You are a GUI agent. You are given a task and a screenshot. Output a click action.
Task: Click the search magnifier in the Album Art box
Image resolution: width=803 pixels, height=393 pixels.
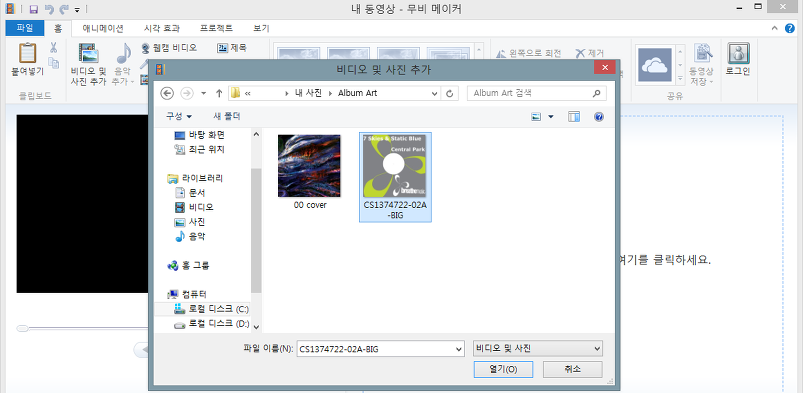coord(596,93)
